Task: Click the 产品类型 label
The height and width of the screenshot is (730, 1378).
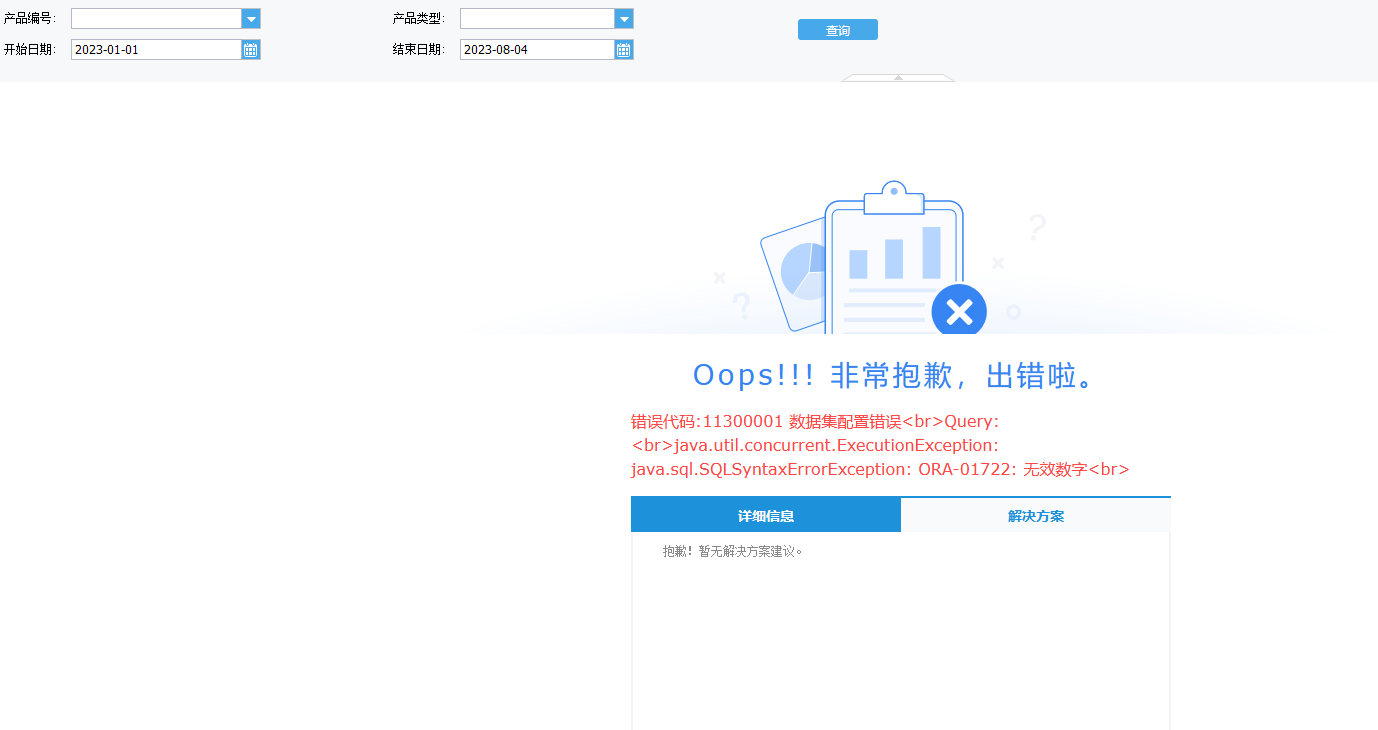Action: (419, 19)
